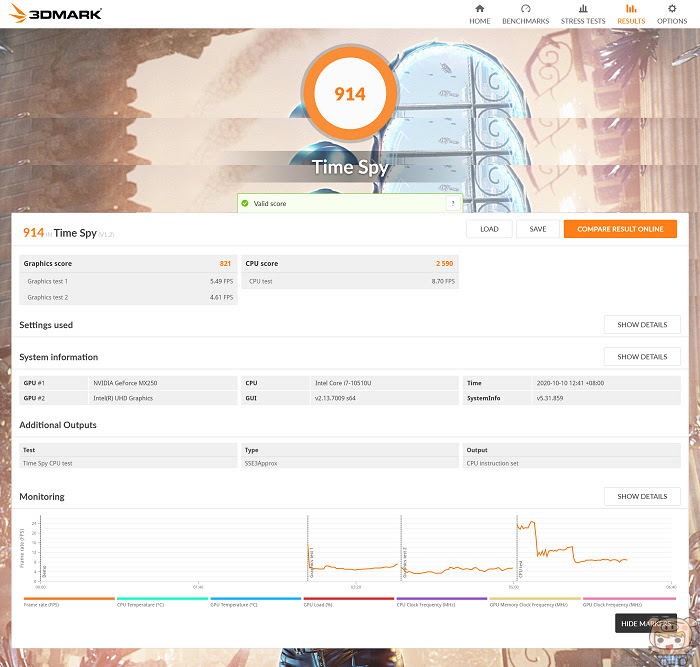The height and width of the screenshot is (667, 700).
Task: Show details for System information
Action: click(x=642, y=357)
